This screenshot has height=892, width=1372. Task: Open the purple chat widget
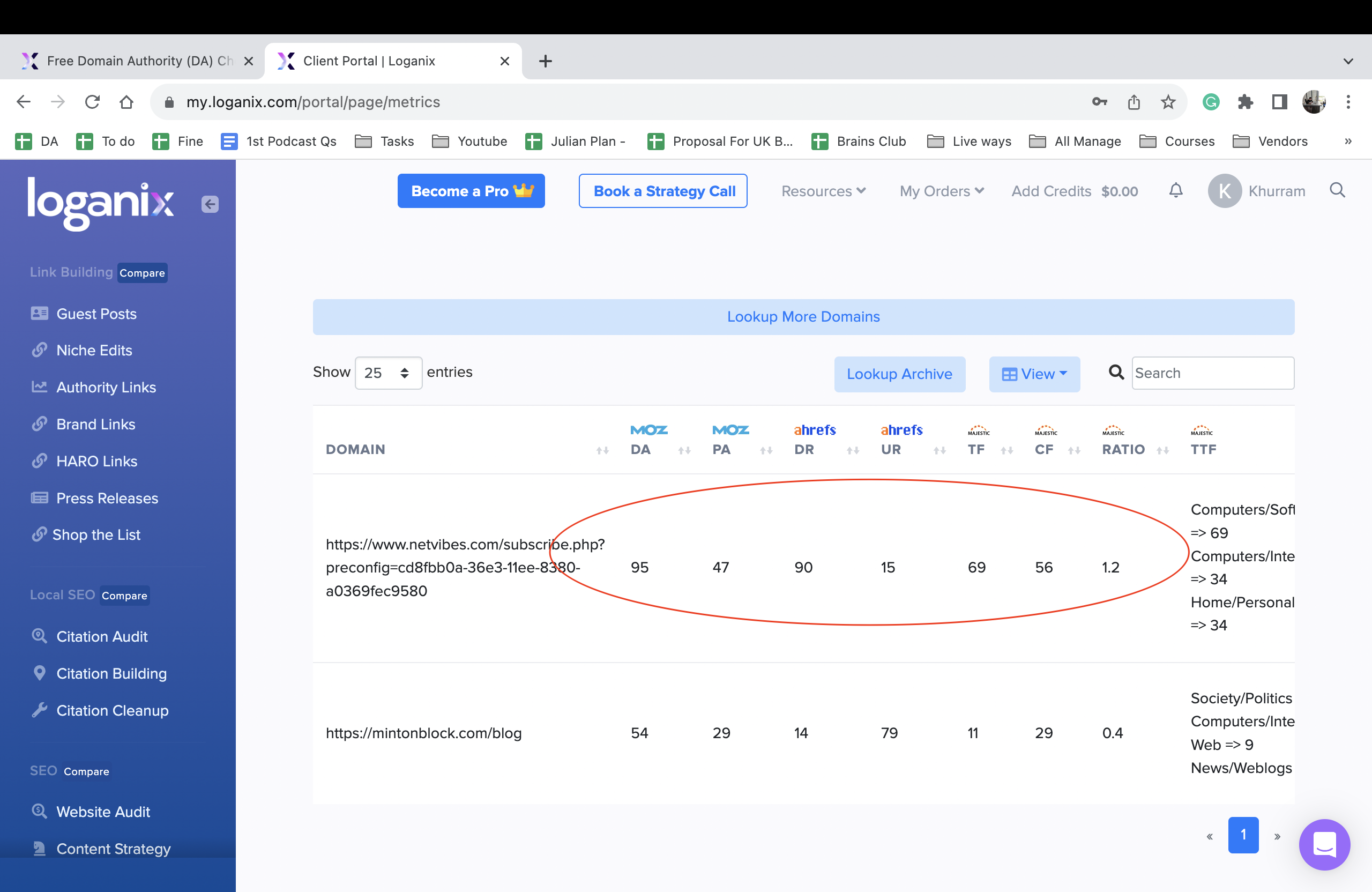click(x=1324, y=844)
